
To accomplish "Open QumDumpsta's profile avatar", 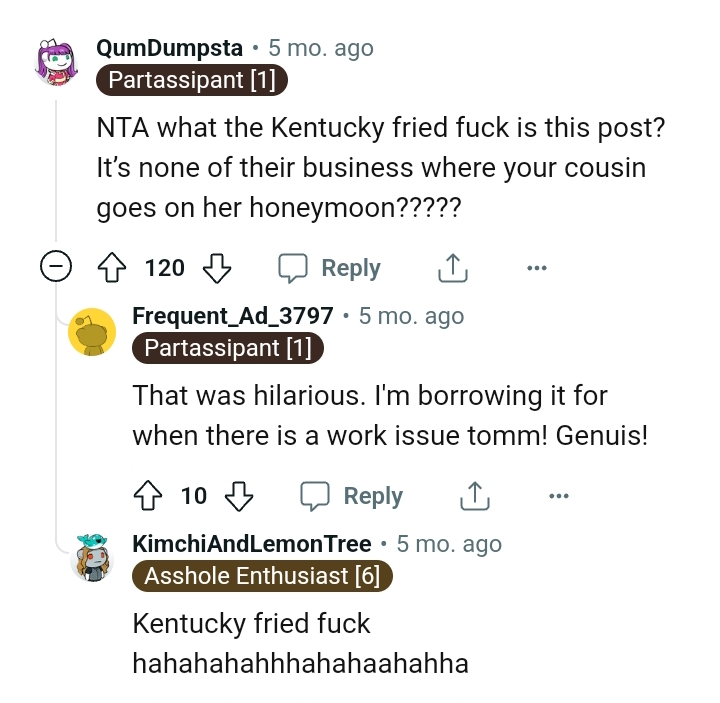I will point(57,63).
